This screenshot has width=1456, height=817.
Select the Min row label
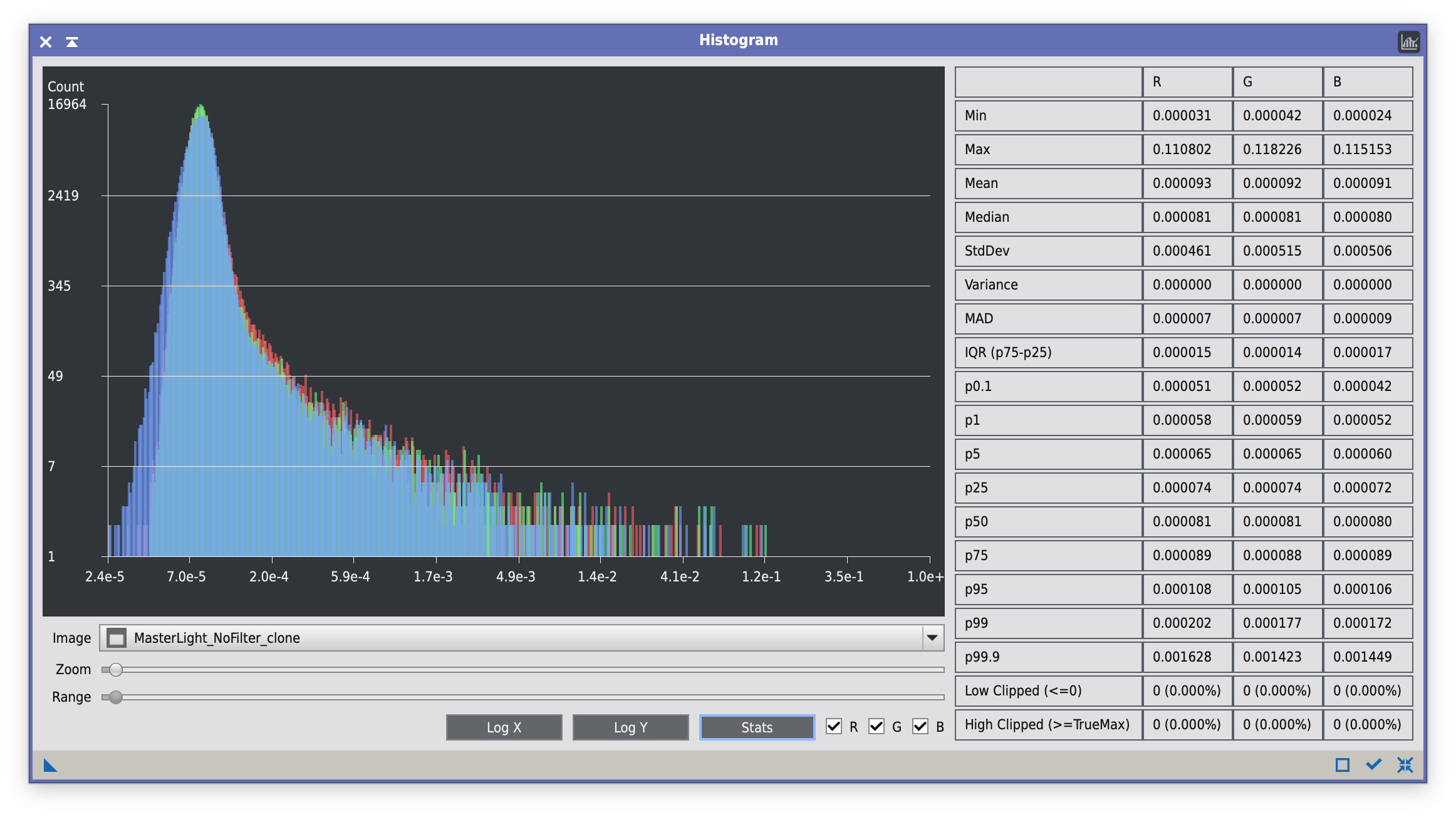pyautogui.click(x=1048, y=116)
